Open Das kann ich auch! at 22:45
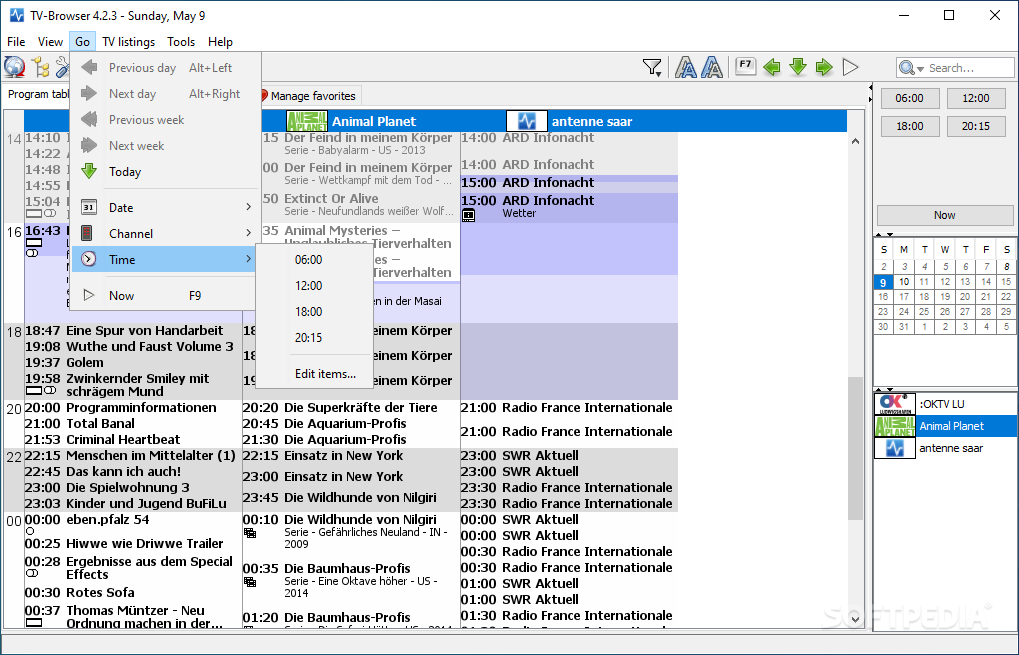Viewport: 1019px width, 655px height. 133,472
